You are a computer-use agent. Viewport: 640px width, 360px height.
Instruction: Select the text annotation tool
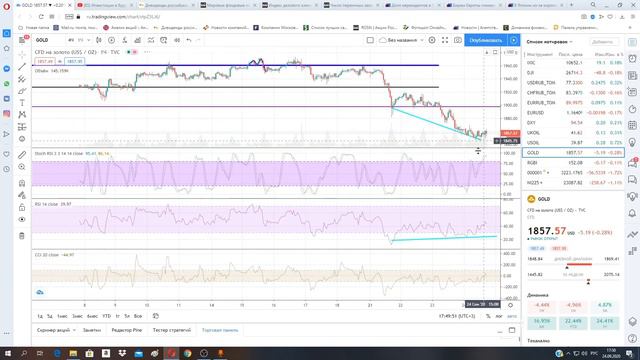pyautogui.click(x=22, y=103)
